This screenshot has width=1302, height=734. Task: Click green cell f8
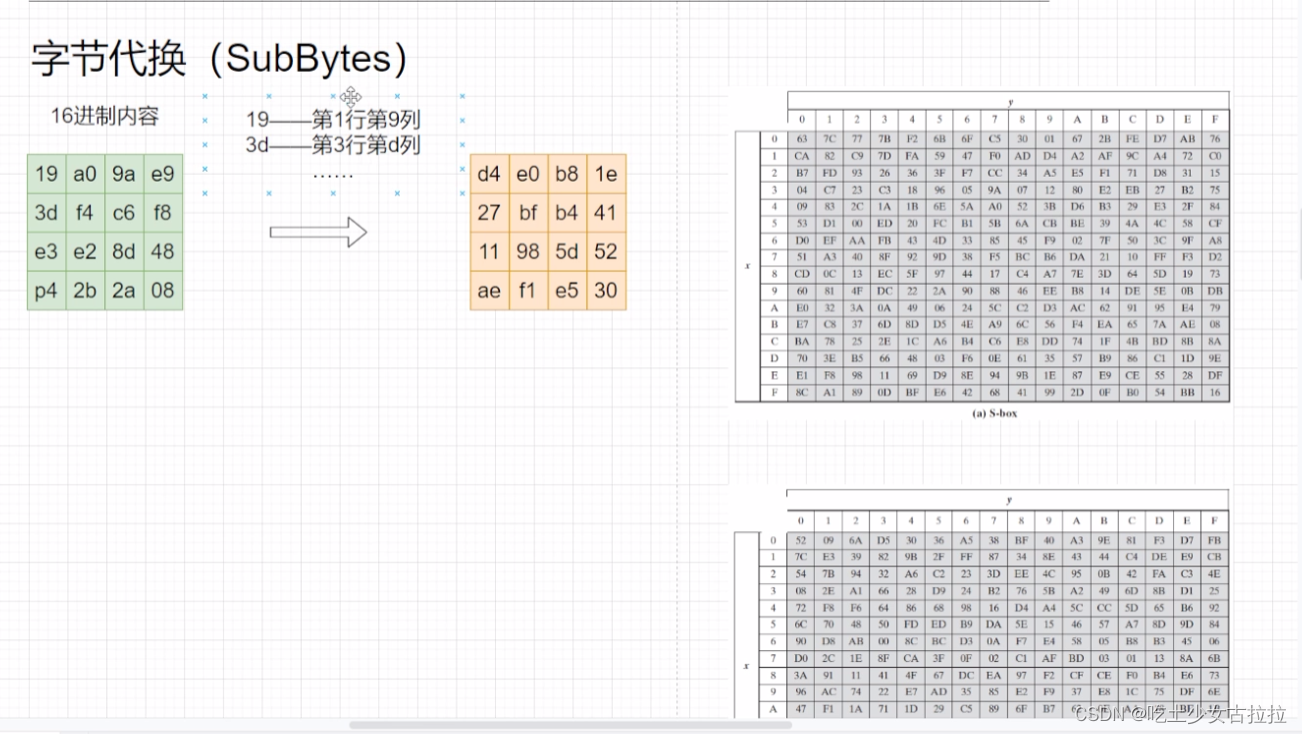[x=163, y=213]
